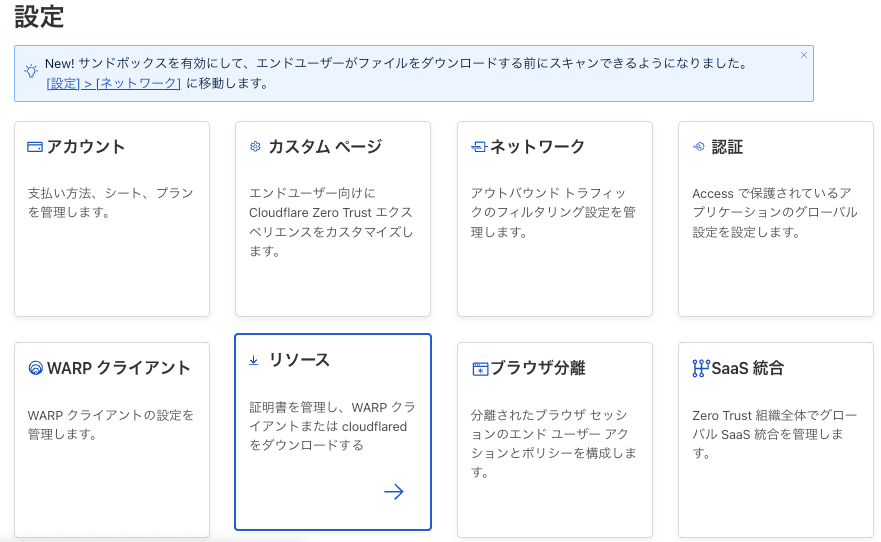Click the WARP クライアントの設定を管理します text
The image size is (881, 542).
click(x=111, y=425)
